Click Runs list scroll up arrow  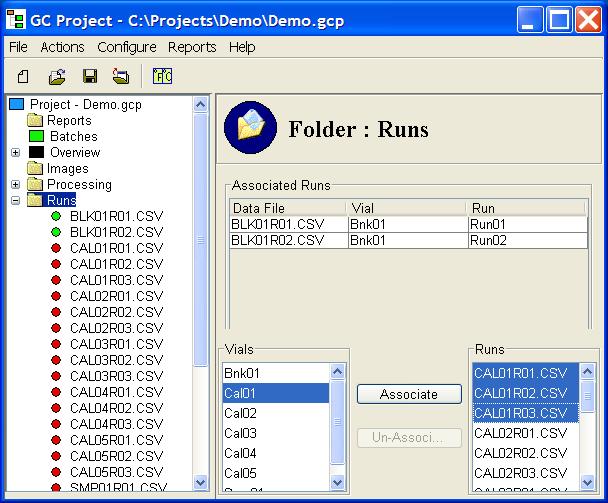[x=587, y=372]
